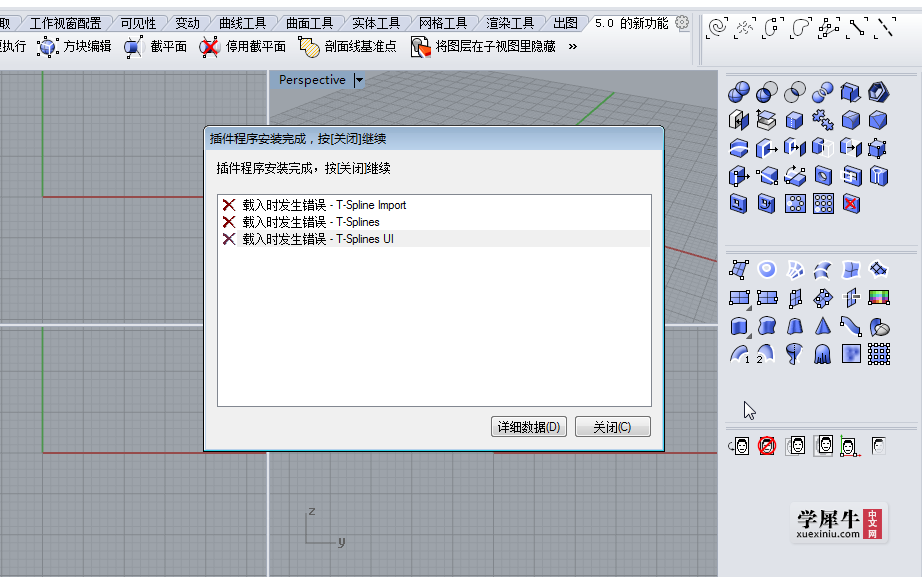
Task: Switch to 工作视窗配置 tab
Action: pos(65,24)
